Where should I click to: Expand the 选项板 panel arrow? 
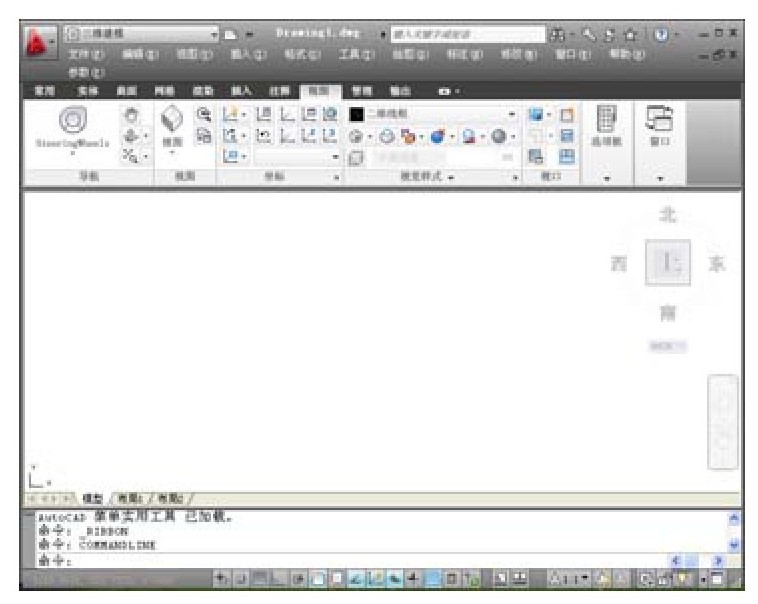607,178
